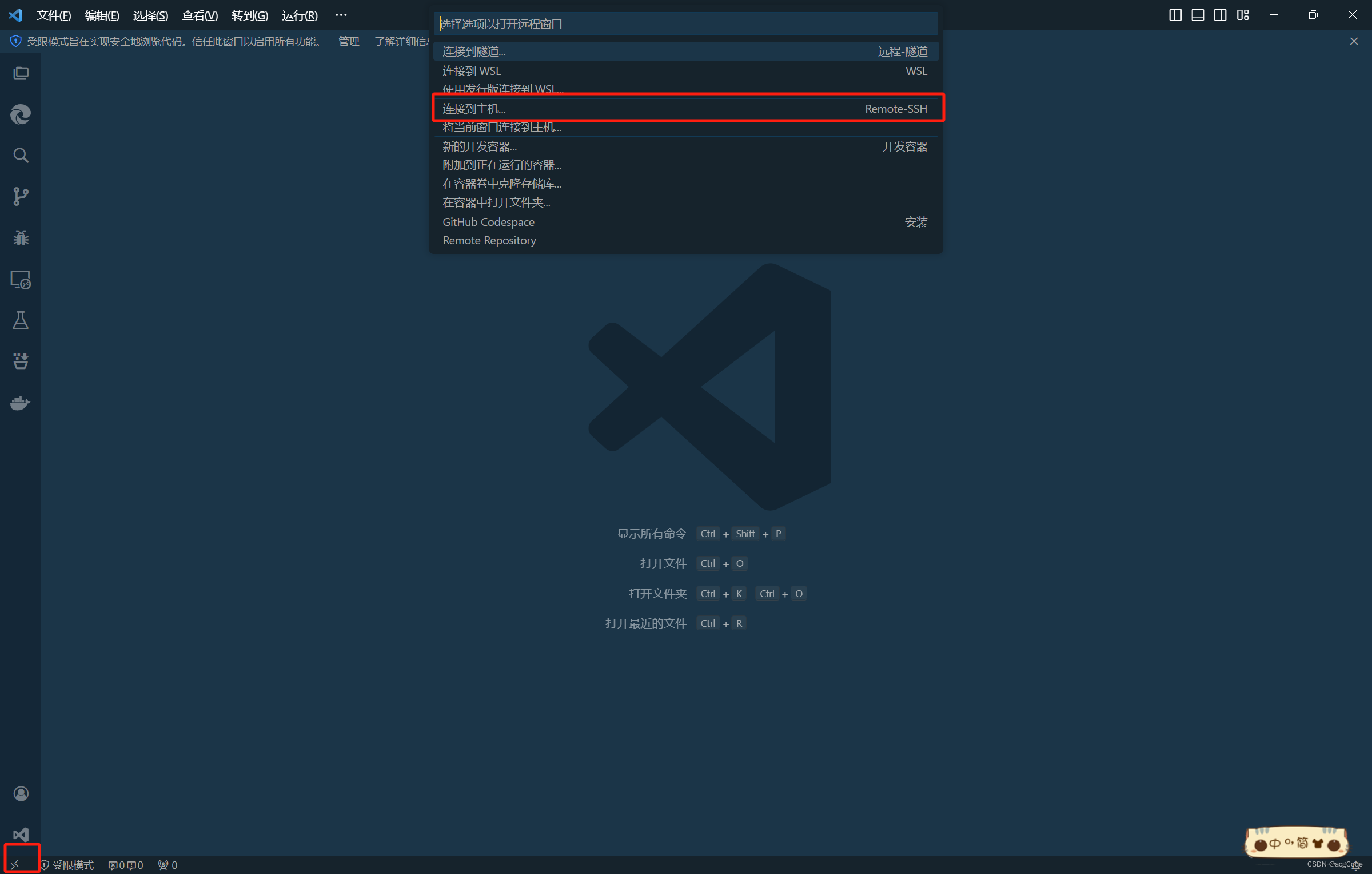Open the 编辑(E) menu
Image resolution: width=1372 pixels, height=874 pixels.
pyautogui.click(x=102, y=15)
